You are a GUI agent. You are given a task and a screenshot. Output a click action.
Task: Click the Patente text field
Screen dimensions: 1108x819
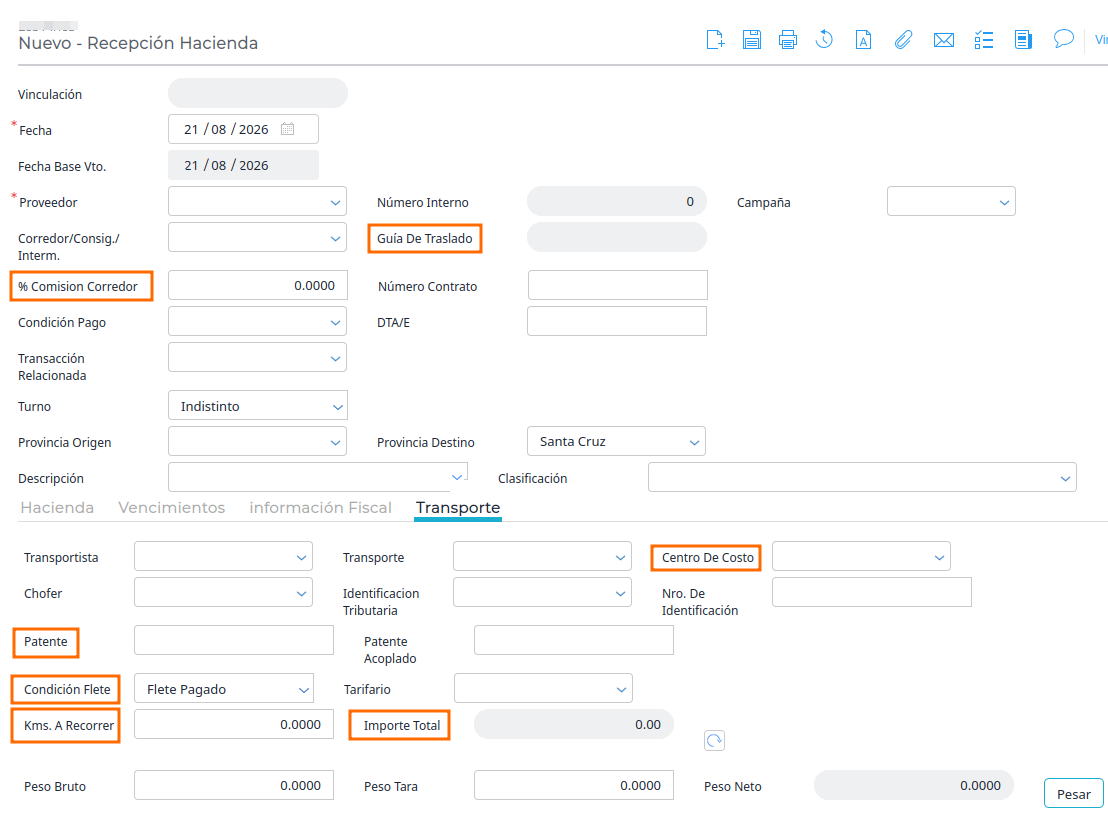[234, 640]
